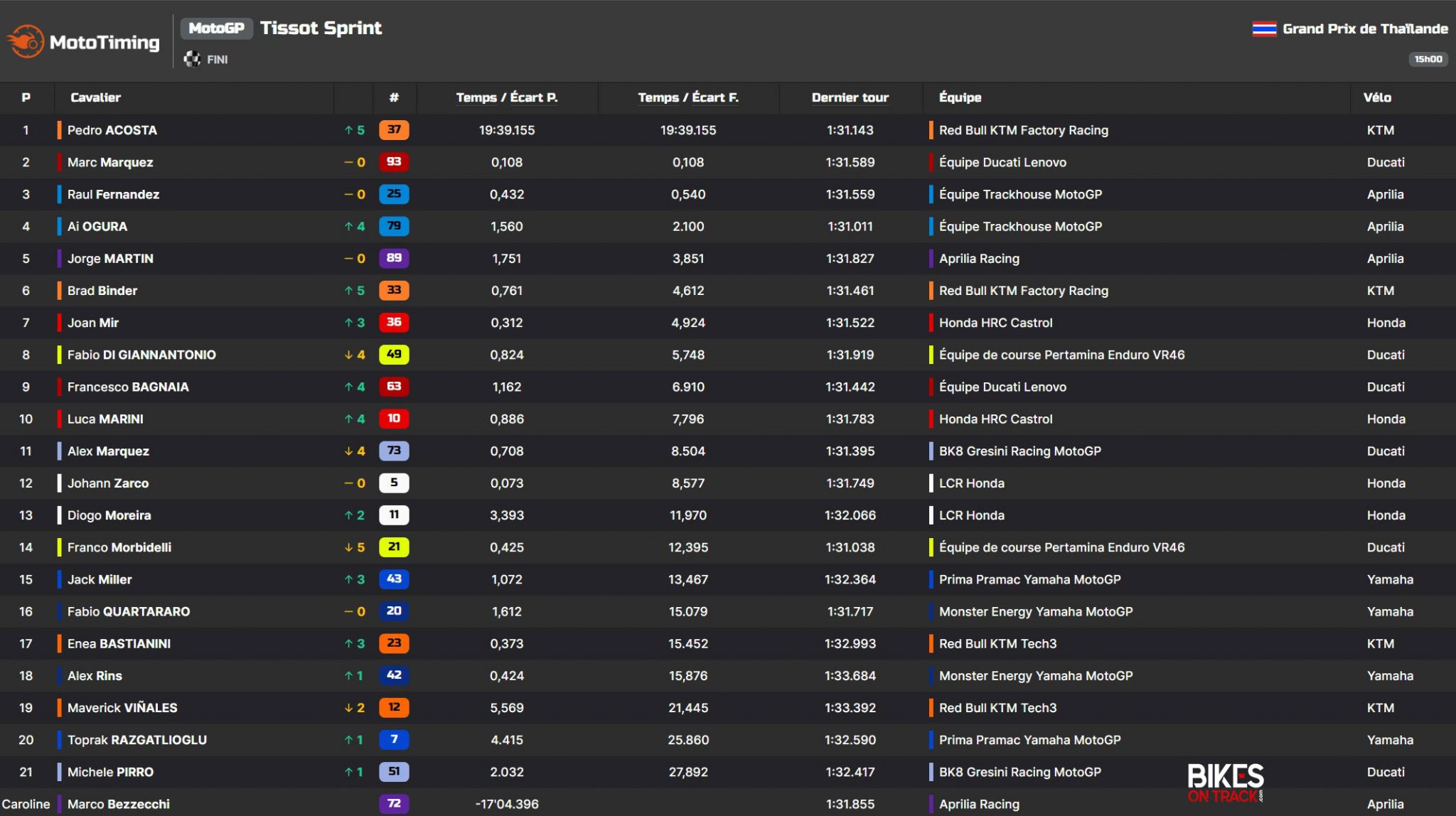Screen dimensions: 1456x816
Task: Select Jorge Martin's purple 89 badge
Action: (x=393, y=258)
